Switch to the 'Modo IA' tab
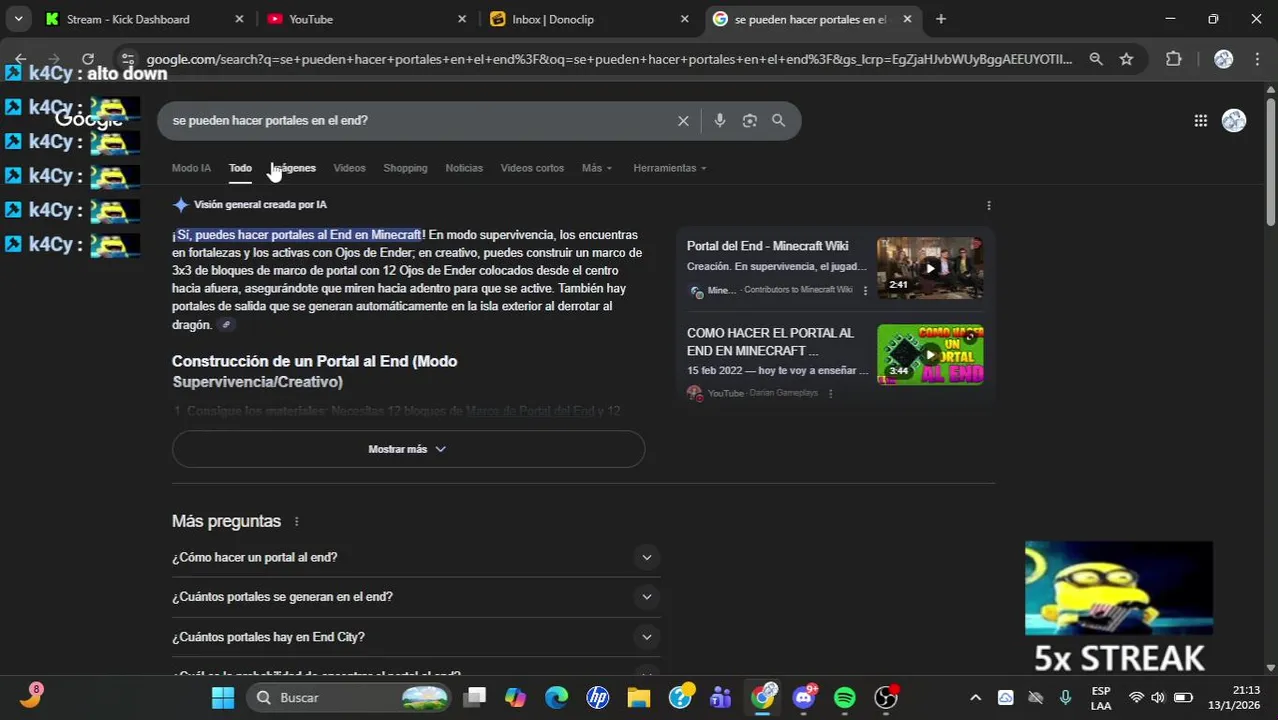The width and height of the screenshot is (1278, 720). [x=191, y=168]
